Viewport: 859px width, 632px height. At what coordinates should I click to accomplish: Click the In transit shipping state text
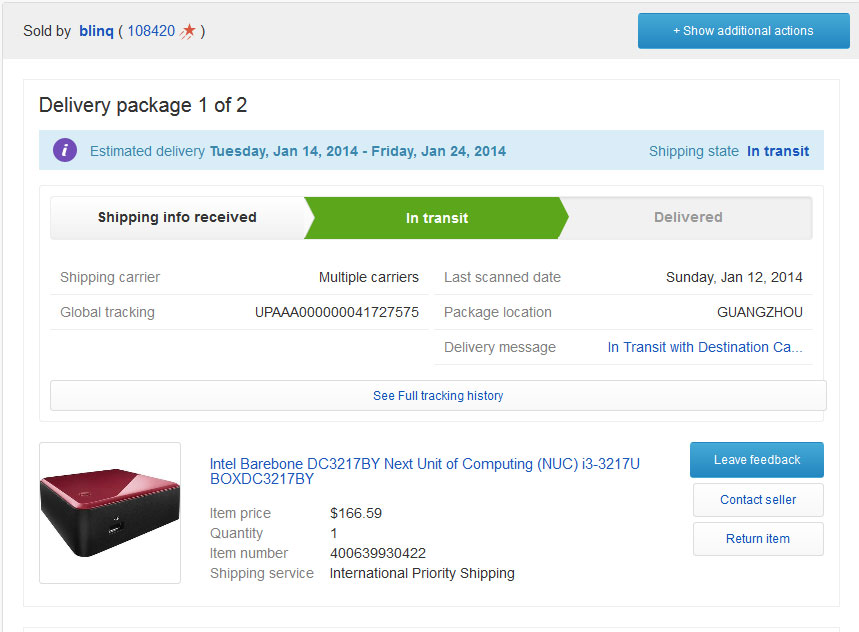point(778,151)
